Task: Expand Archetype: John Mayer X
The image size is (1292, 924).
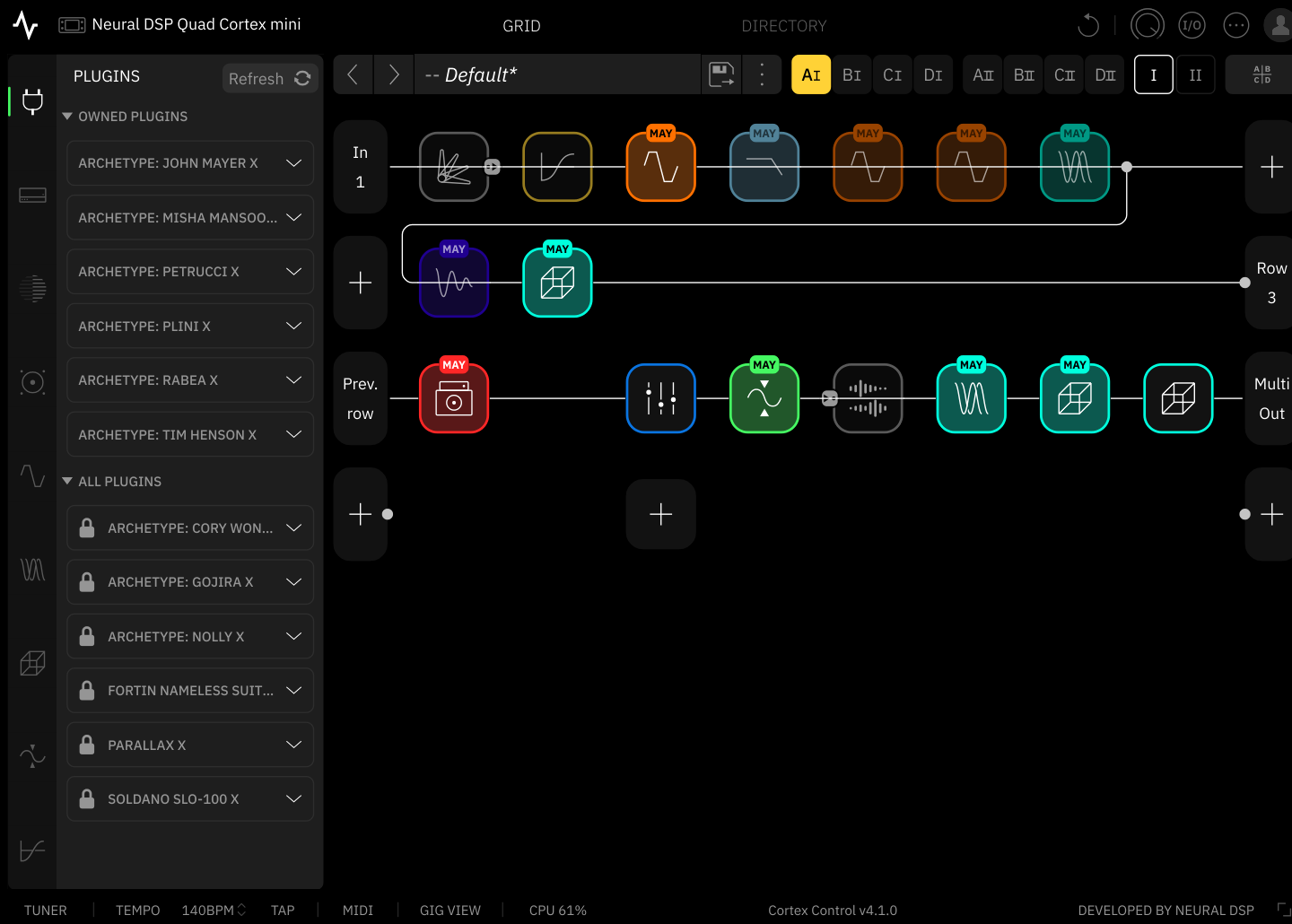Action: (x=190, y=163)
